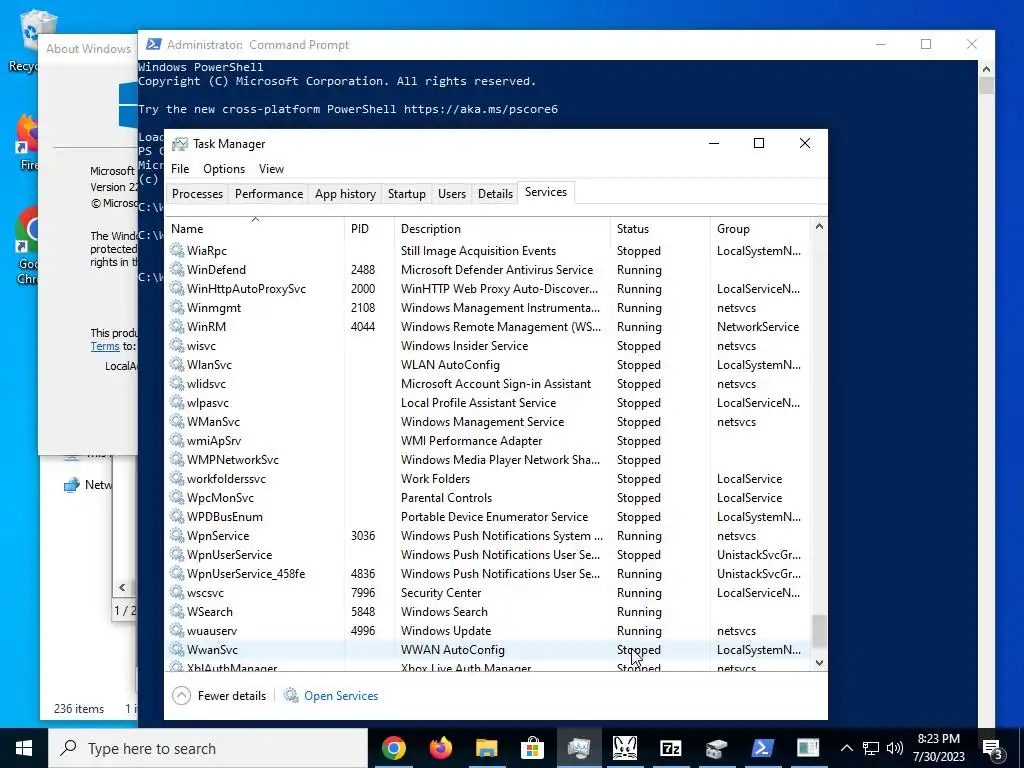
Task: Sort services by Status column
Action: click(x=660, y=229)
